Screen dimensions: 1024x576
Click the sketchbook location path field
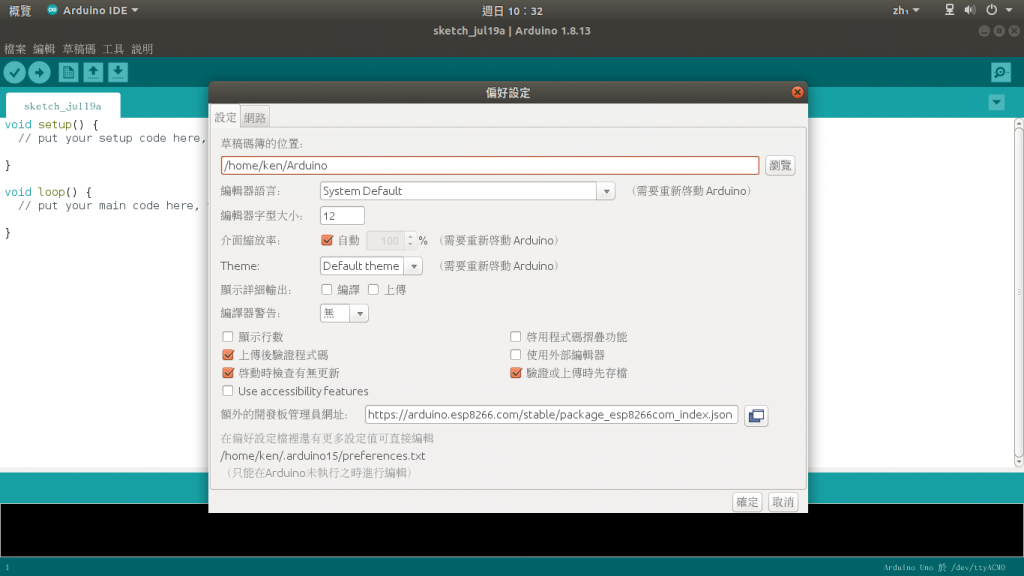(490, 165)
